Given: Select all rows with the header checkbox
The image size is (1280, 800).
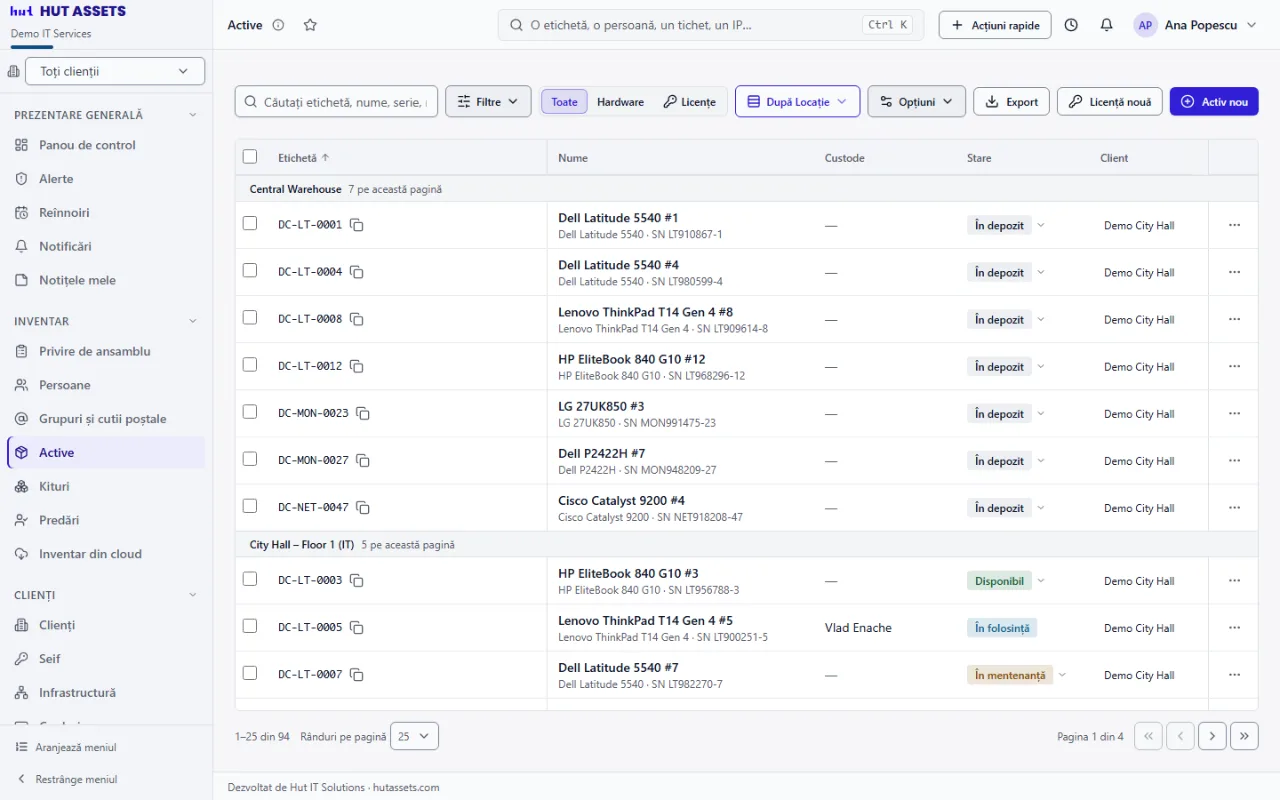Looking at the screenshot, I should pyautogui.click(x=250, y=157).
